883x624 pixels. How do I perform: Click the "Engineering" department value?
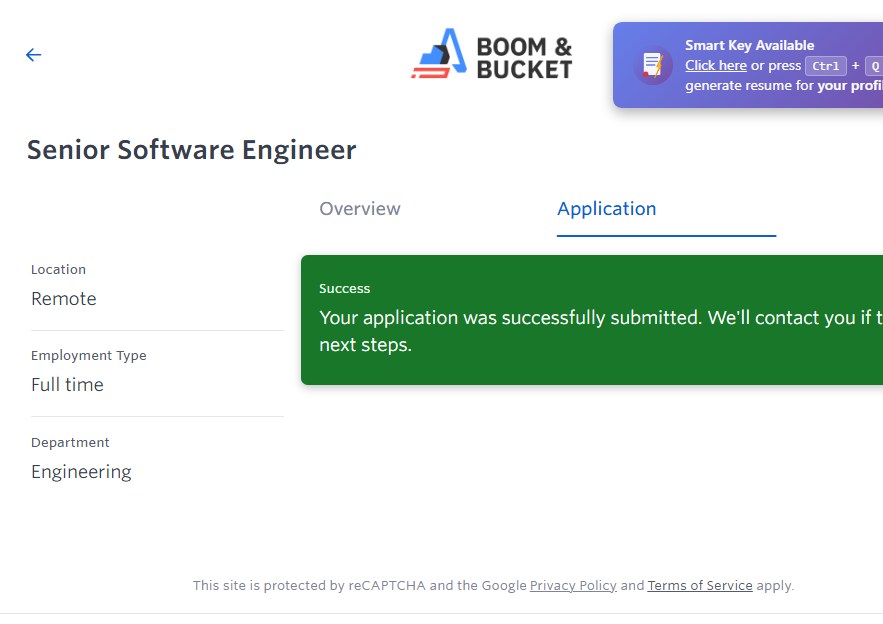tap(81, 472)
